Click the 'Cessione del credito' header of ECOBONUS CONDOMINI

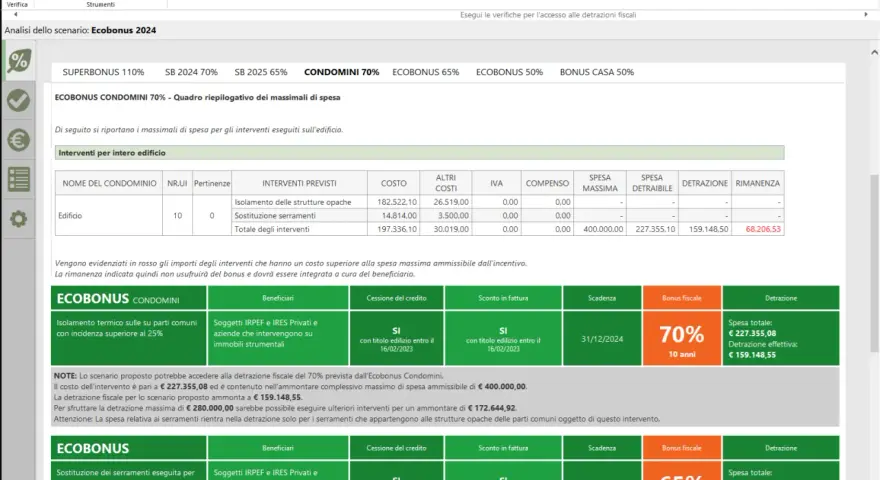(396, 298)
